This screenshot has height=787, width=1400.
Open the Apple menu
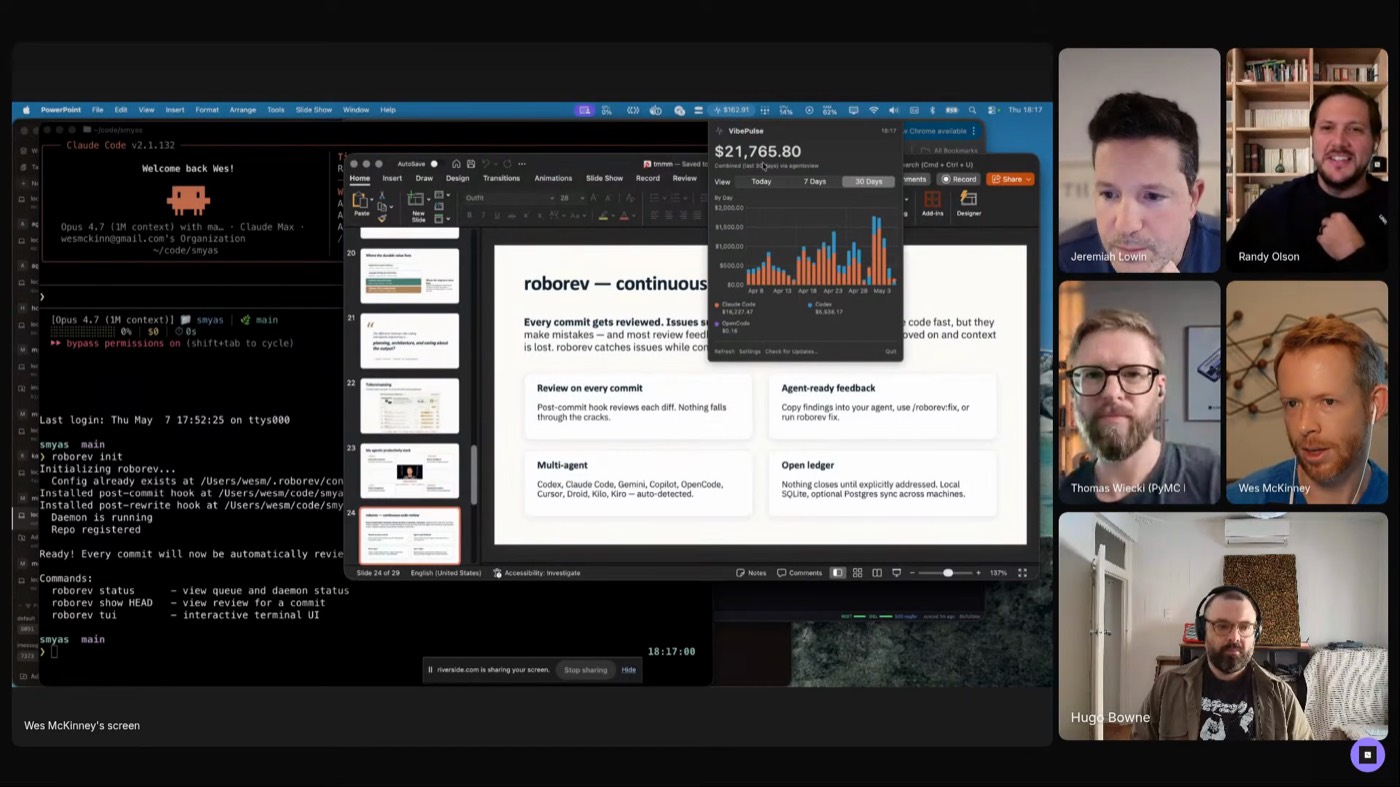click(26, 110)
